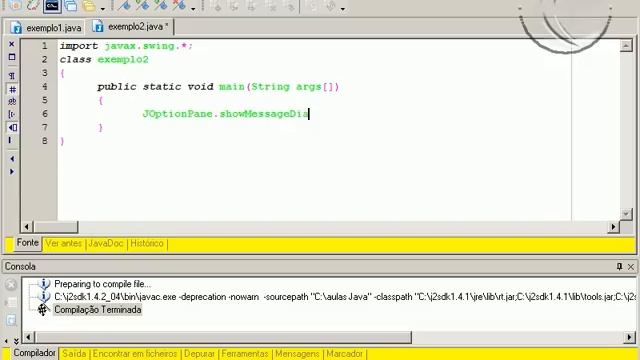This screenshot has height=360, width=640.
Task: Close the Consola panel
Action: pos(631,267)
